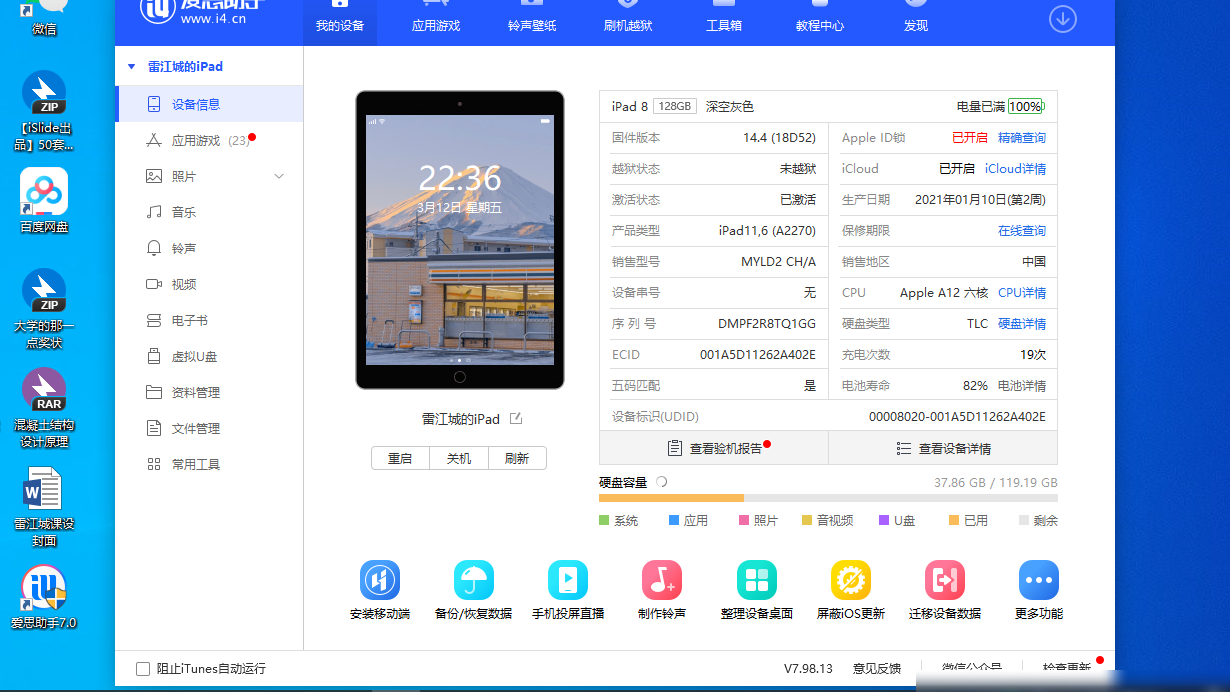Switch to 应用游戏 top tab
The width and height of the screenshot is (1230, 692).
click(436, 22)
